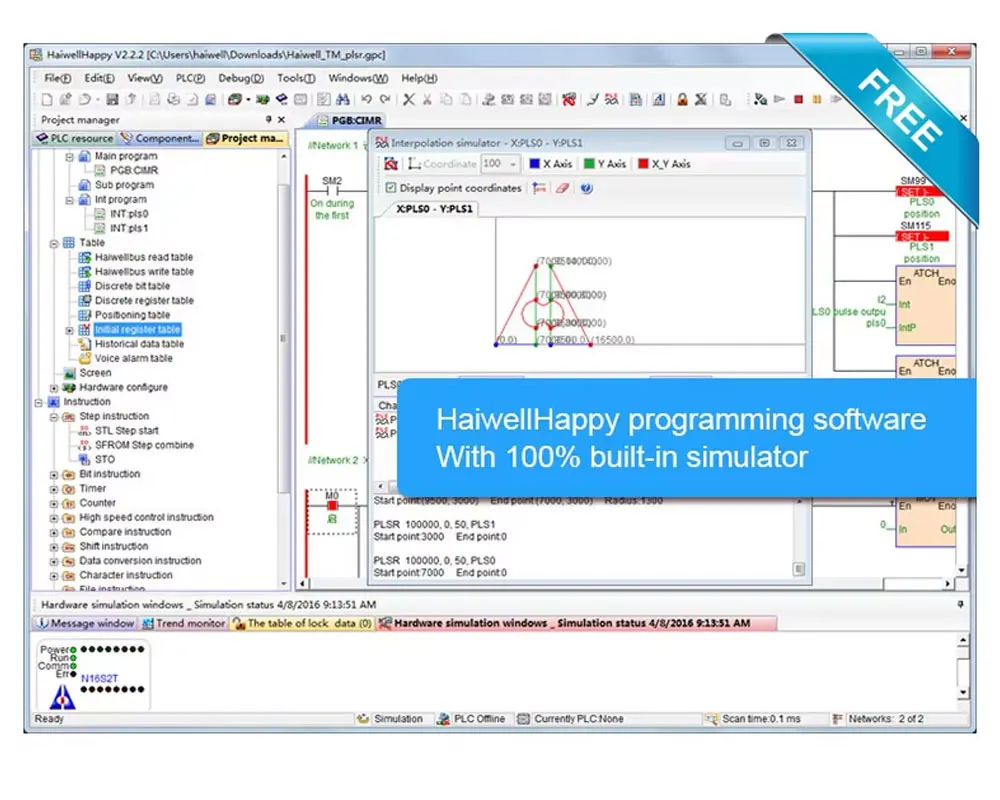The height and width of the screenshot is (800, 1000).
Task: Open the Debug(D) menu
Action: 241,78
